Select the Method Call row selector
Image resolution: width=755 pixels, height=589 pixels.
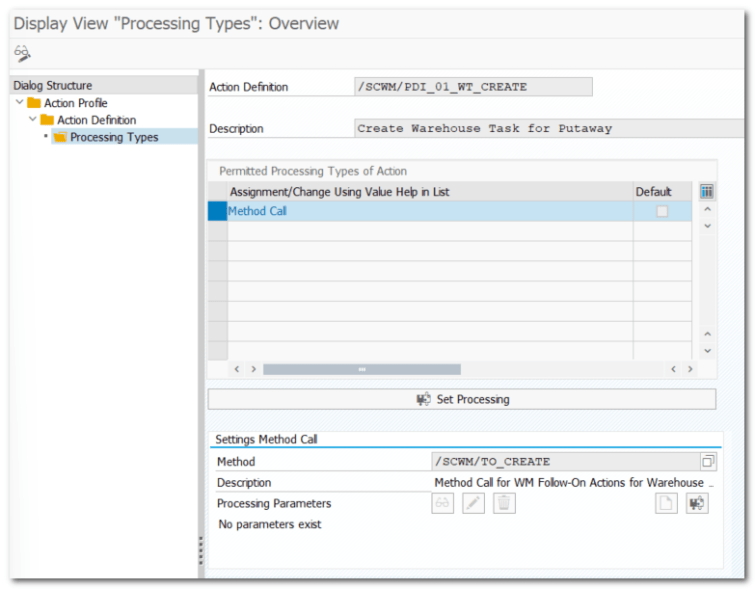click(218, 211)
